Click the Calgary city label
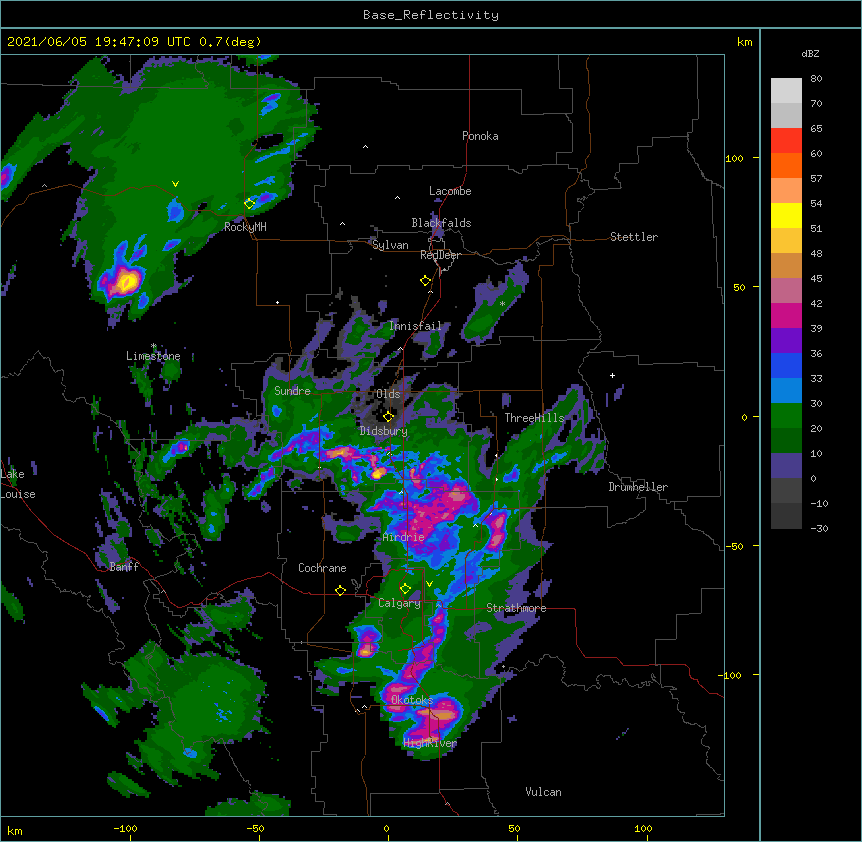862x842 pixels. coord(399,603)
